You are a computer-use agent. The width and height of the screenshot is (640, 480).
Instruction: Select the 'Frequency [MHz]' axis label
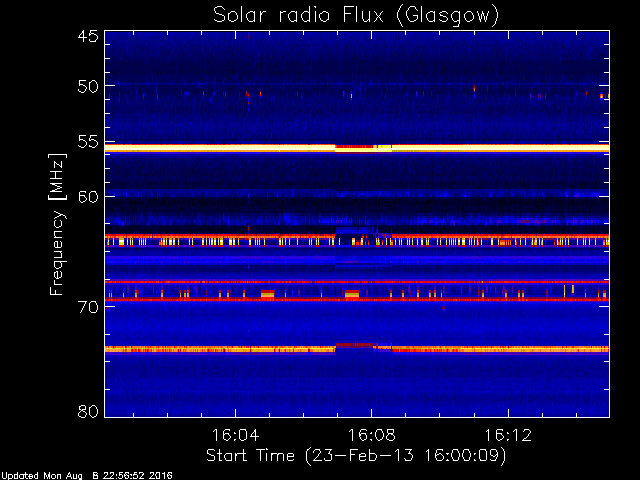(x=58, y=224)
